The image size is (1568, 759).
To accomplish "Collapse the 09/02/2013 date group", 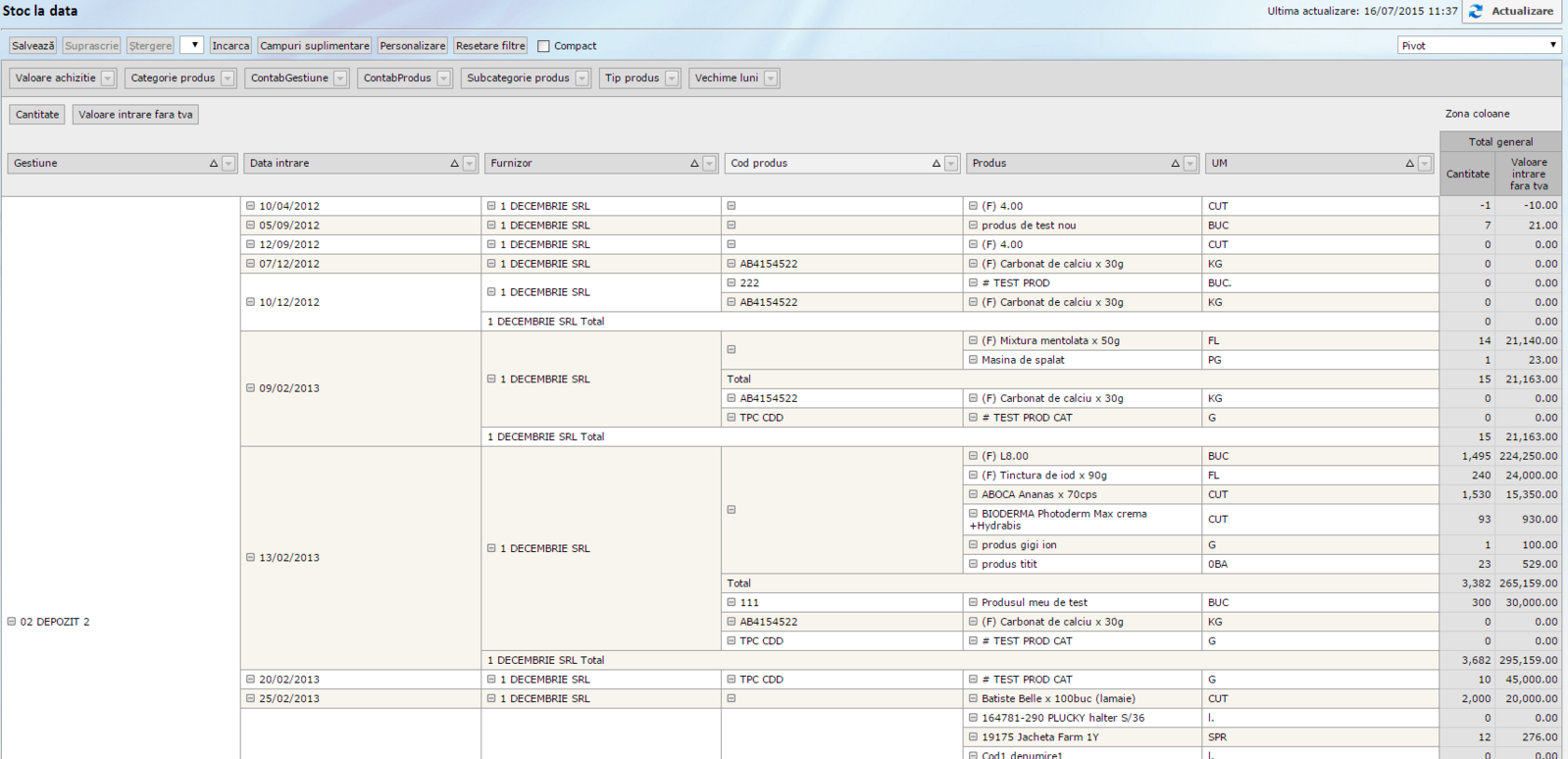I will (251, 388).
